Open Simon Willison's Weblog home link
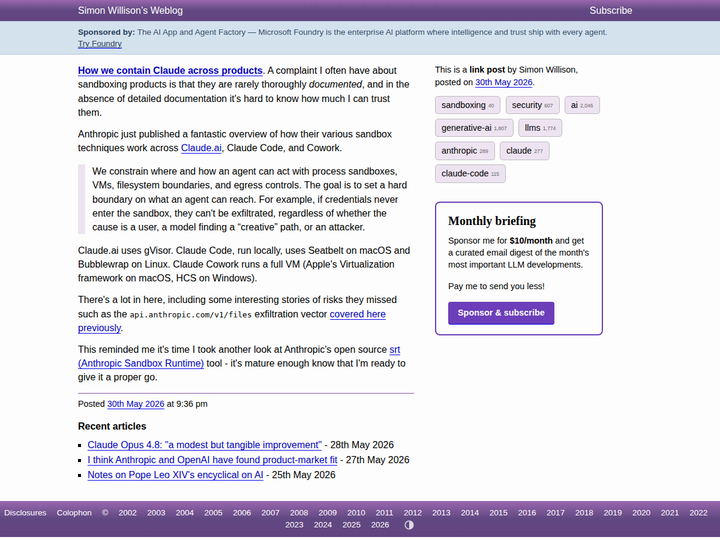Viewport: 720px width, 540px height. pyautogui.click(x=130, y=11)
